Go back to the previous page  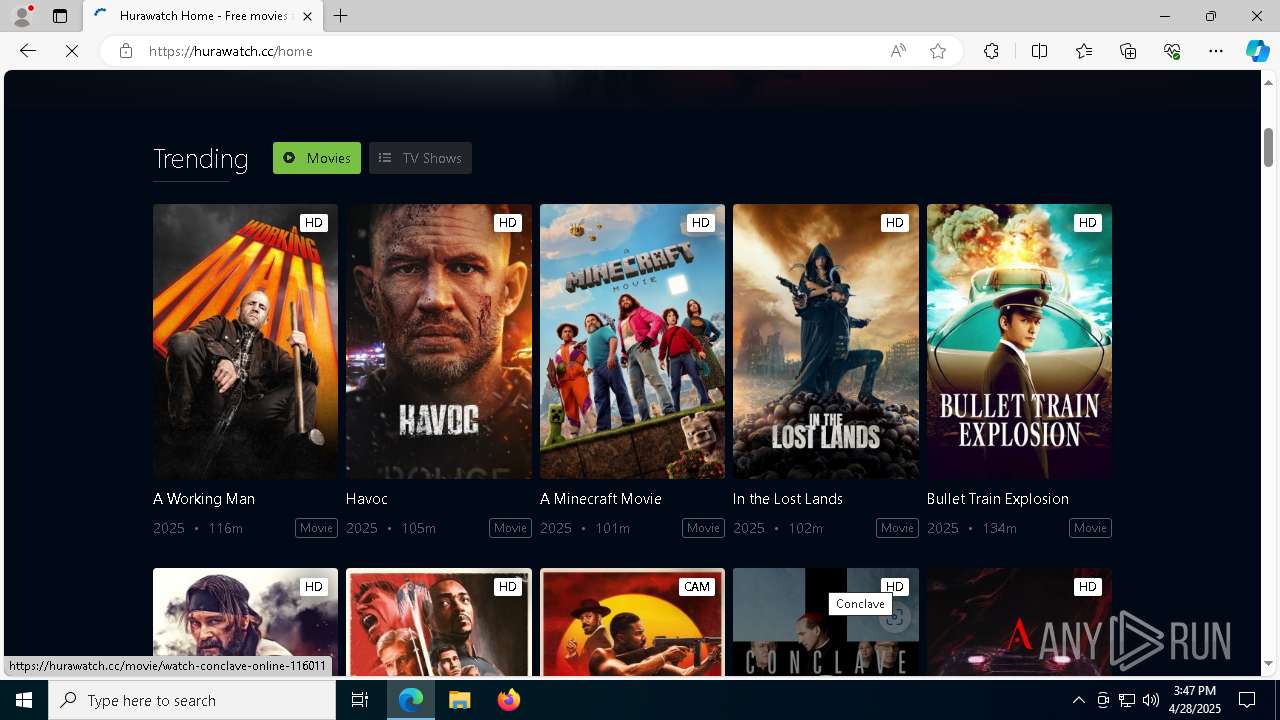(28, 51)
